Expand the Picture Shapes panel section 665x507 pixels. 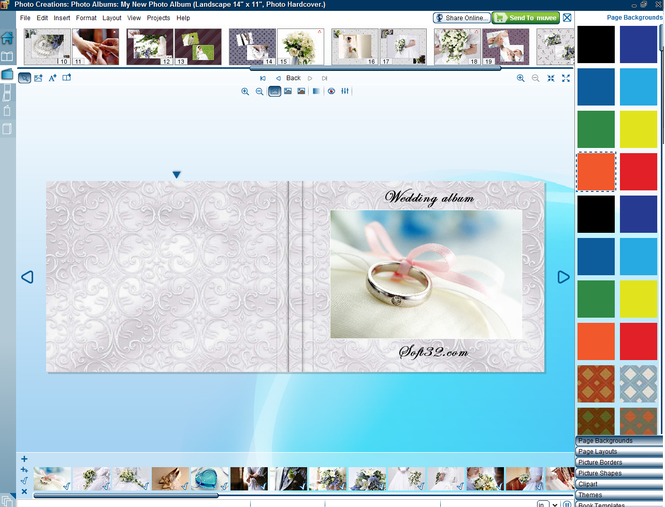point(619,473)
